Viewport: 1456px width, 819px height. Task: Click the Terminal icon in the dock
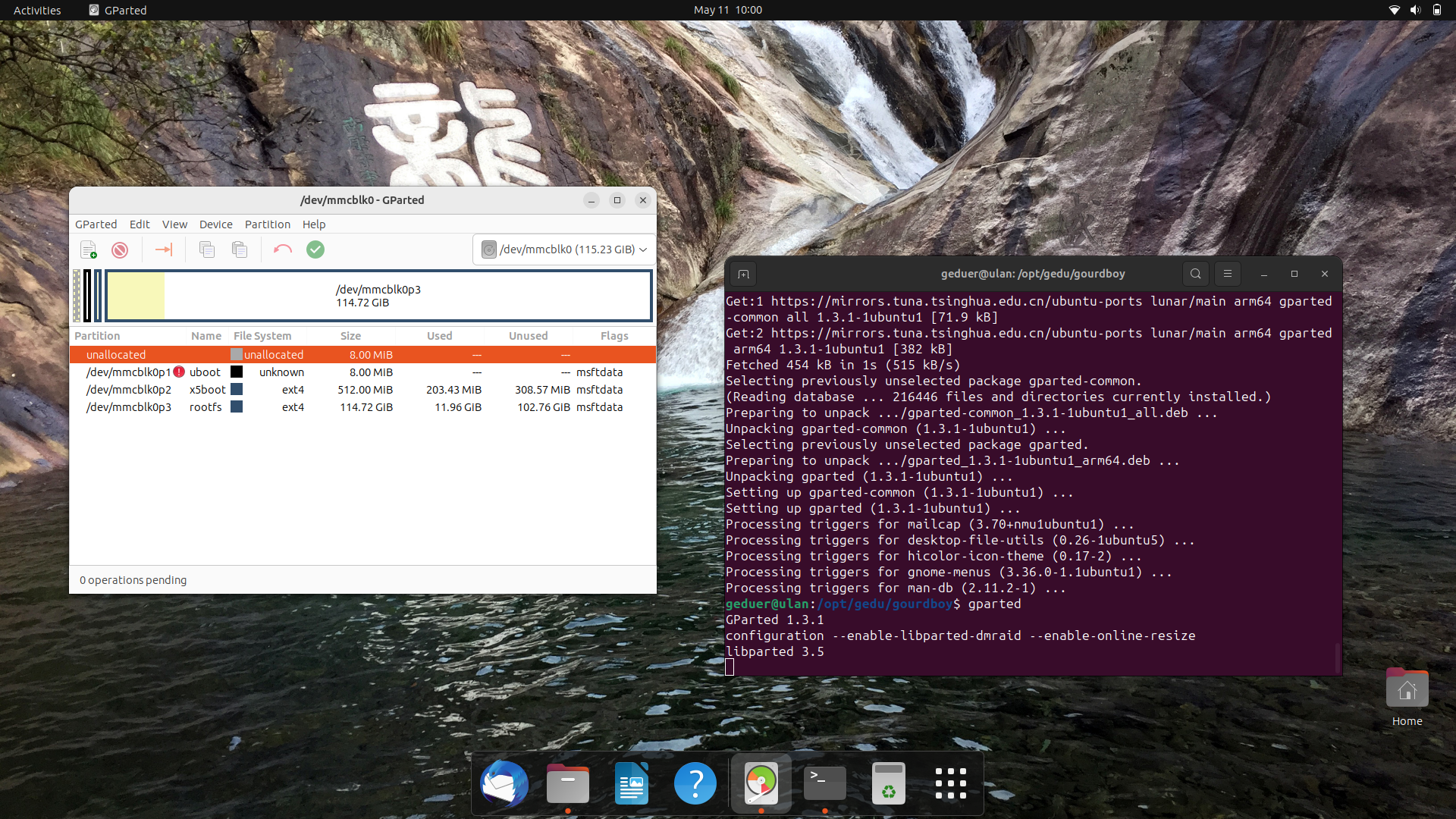[825, 784]
